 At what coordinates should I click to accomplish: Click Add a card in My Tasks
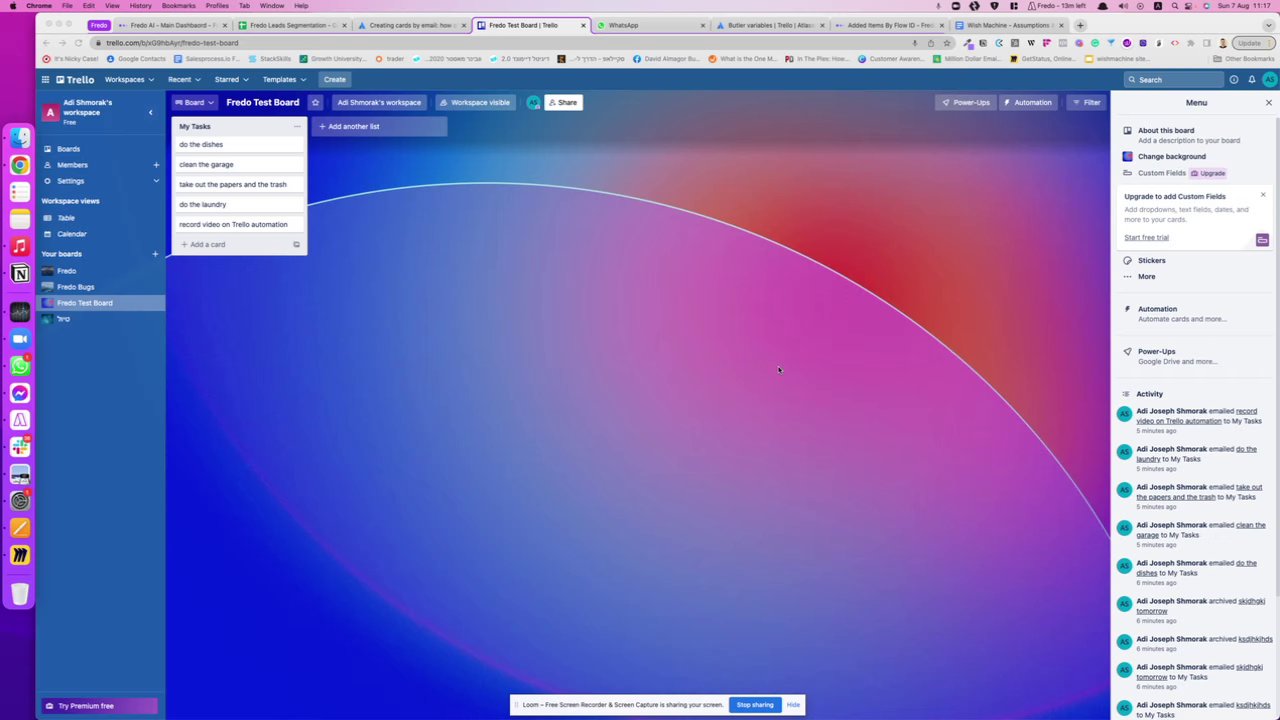click(x=231, y=244)
